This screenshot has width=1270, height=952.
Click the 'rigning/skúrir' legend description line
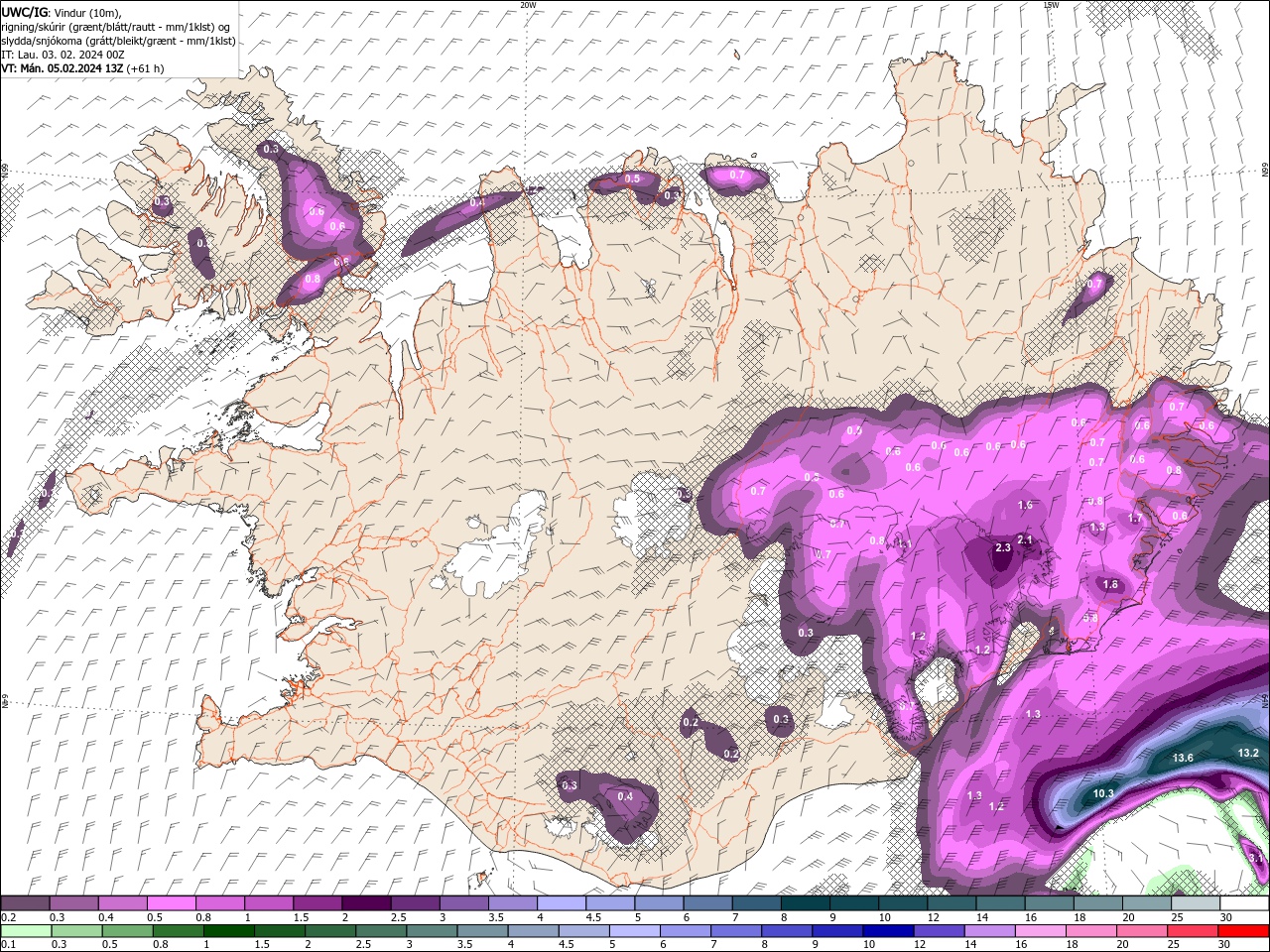coord(115,27)
